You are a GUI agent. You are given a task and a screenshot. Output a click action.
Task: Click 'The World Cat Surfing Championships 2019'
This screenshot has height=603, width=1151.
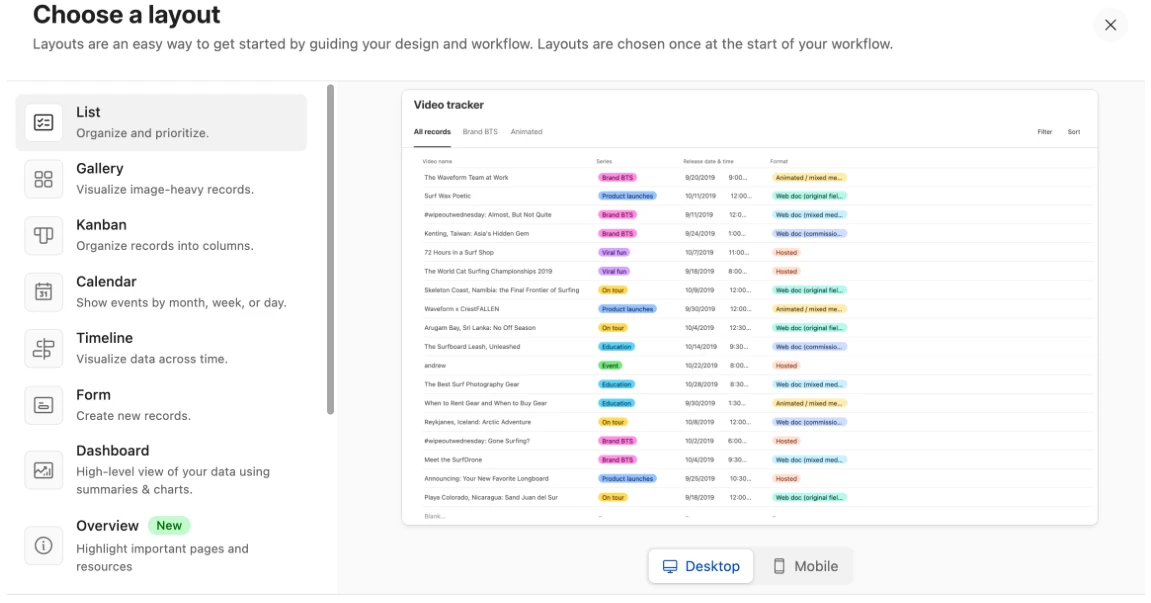pyautogui.click(x=488, y=272)
